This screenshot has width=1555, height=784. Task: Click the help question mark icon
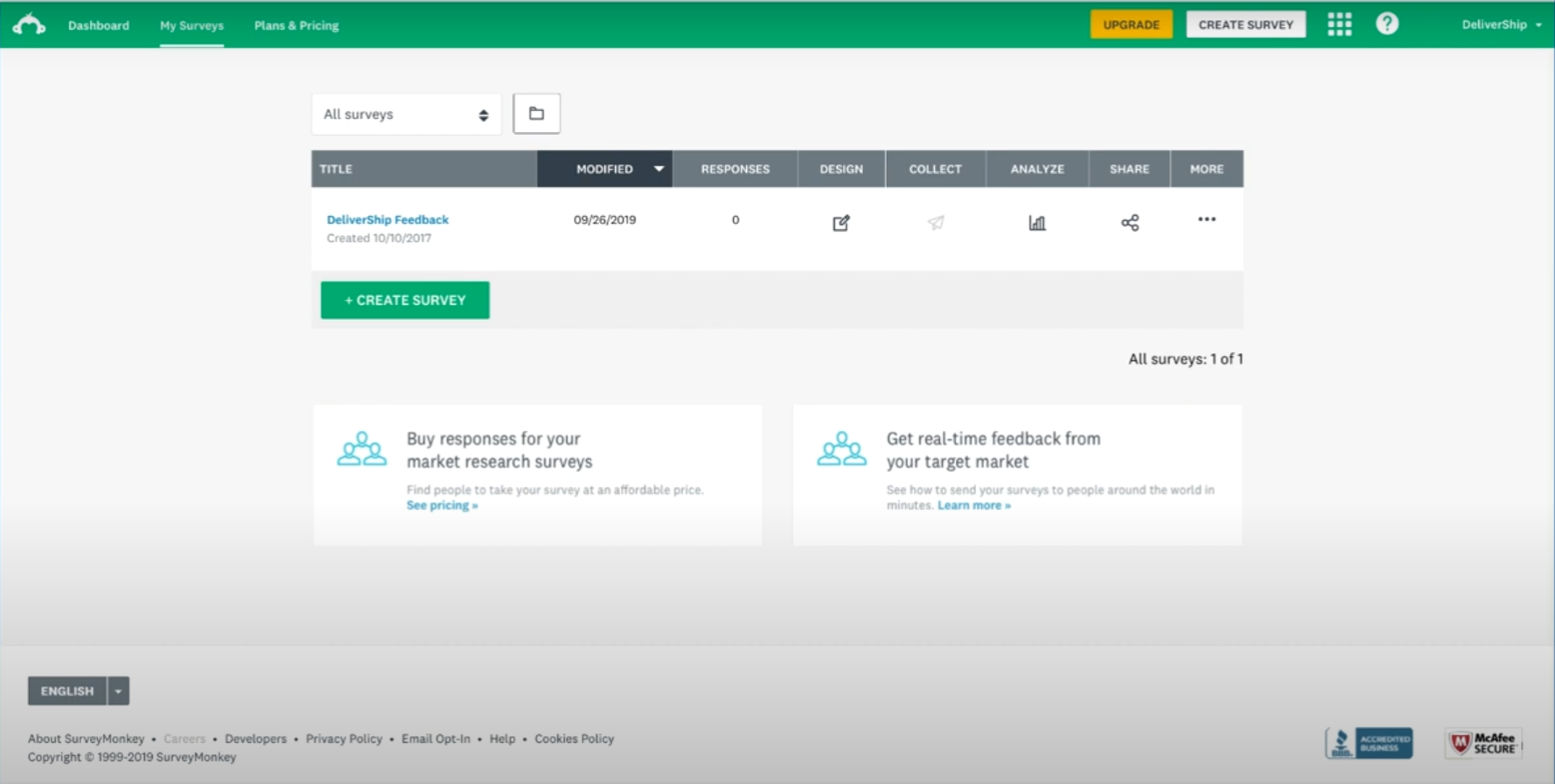(1387, 24)
